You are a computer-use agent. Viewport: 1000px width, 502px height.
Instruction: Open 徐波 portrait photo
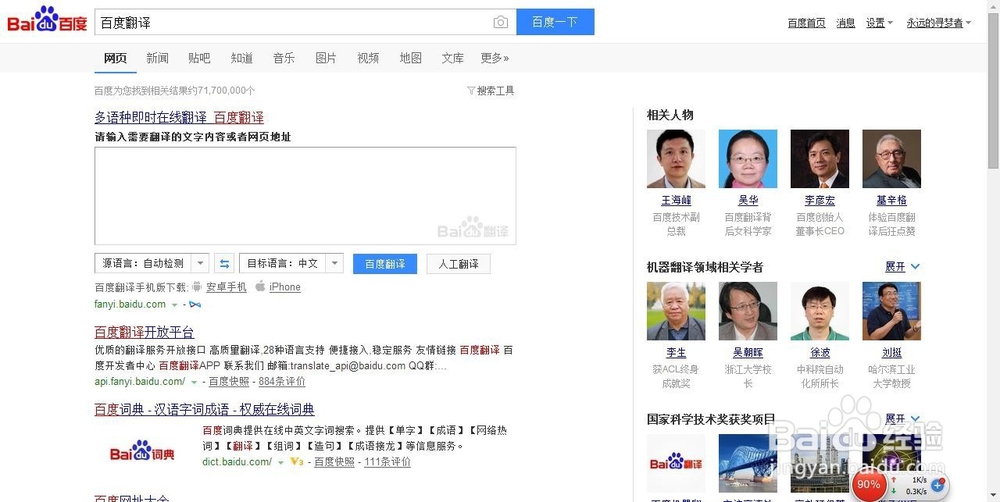point(820,311)
